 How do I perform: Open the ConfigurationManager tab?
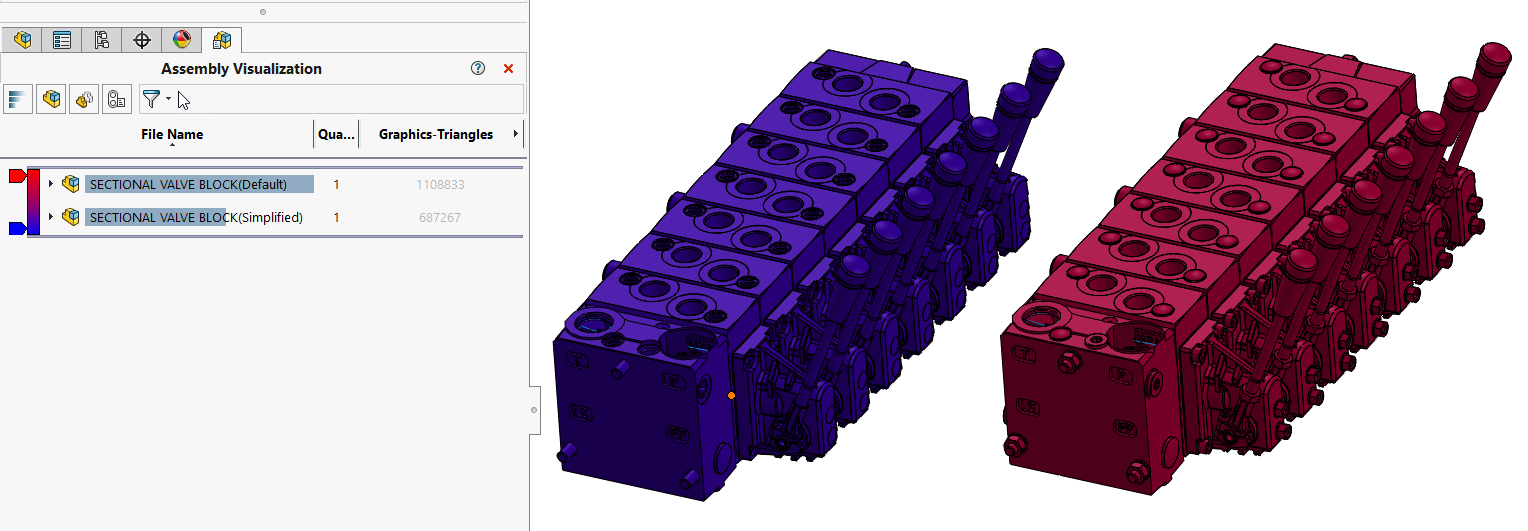pos(101,40)
